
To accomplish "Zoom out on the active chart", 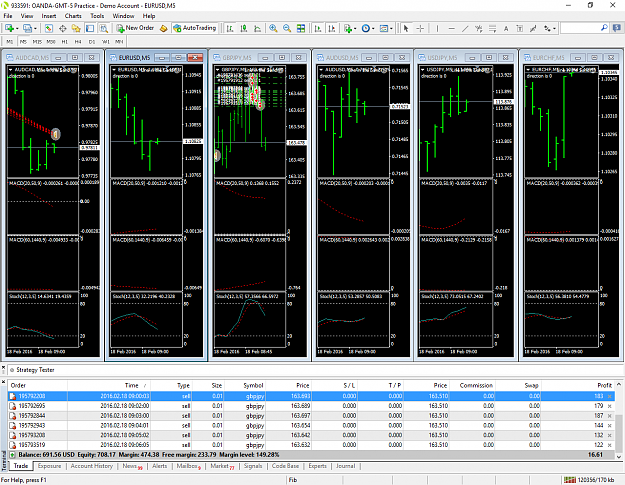I will [287, 28].
